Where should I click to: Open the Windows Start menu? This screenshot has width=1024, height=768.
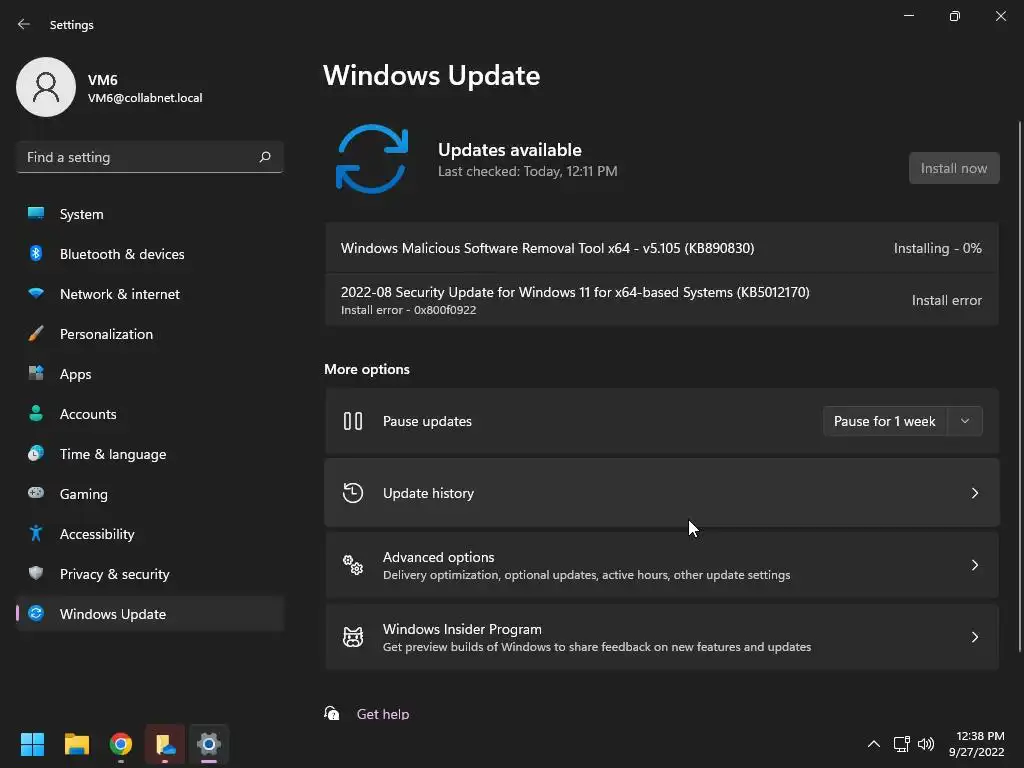point(32,744)
